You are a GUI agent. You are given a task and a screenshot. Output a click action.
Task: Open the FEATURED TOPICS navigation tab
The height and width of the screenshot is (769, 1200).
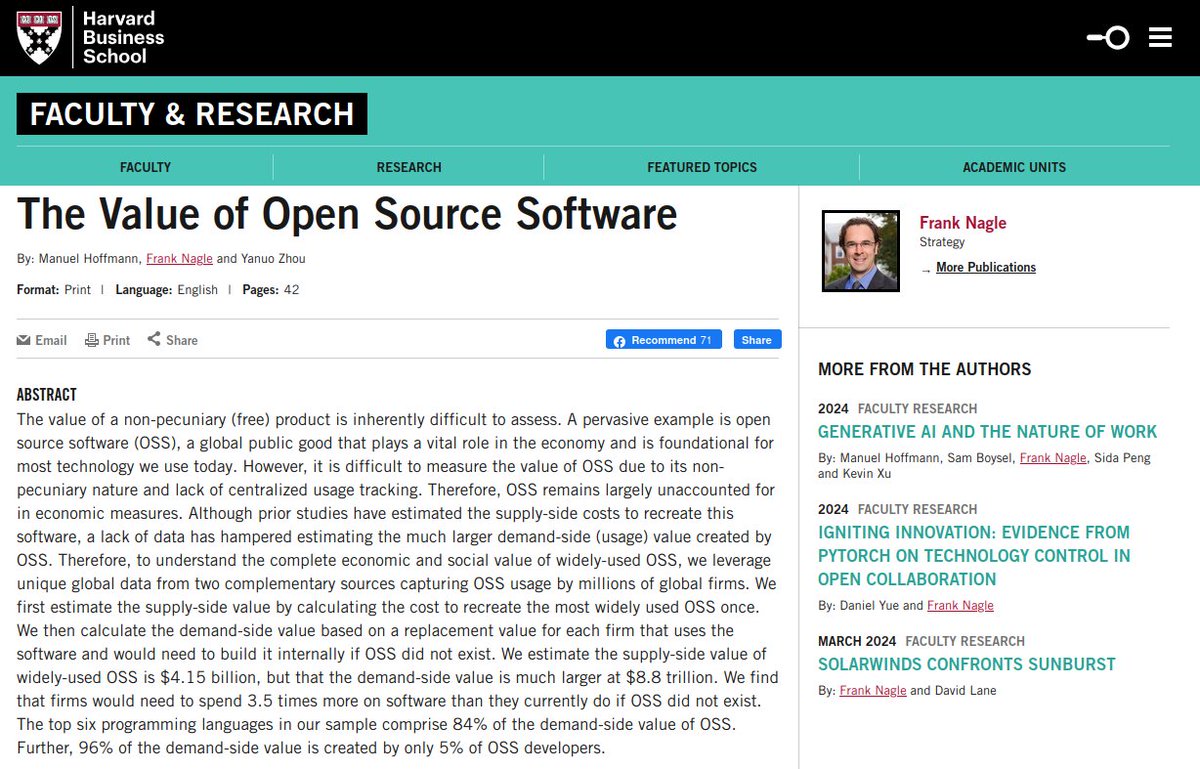(702, 167)
